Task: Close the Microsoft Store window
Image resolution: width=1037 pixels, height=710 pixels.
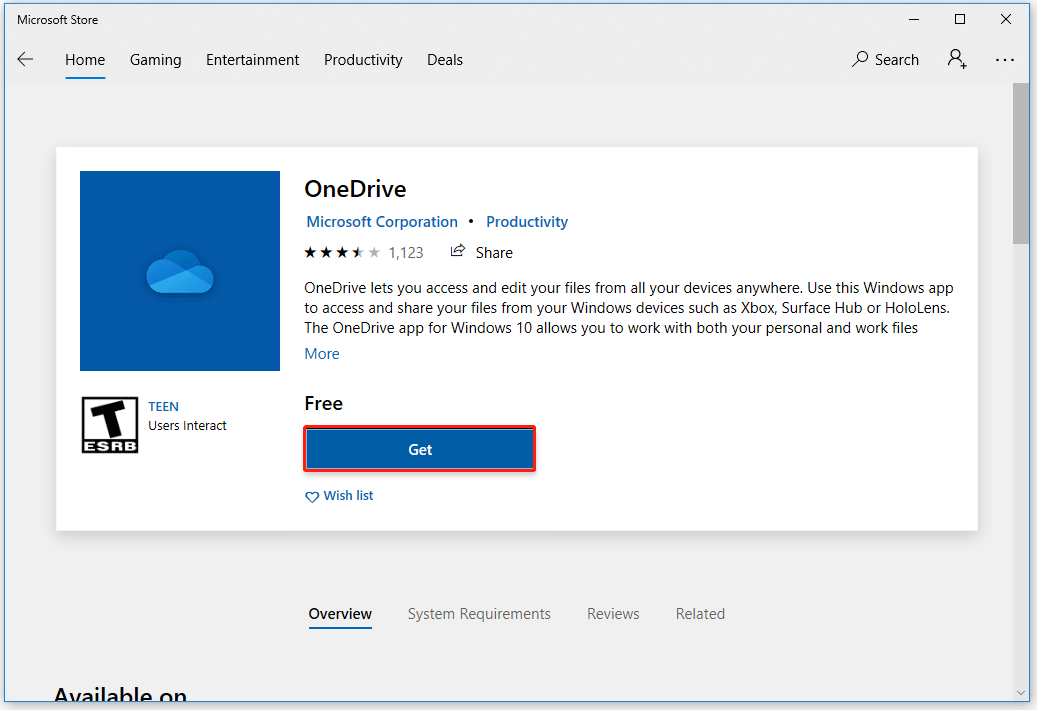Action: tap(1006, 20)
